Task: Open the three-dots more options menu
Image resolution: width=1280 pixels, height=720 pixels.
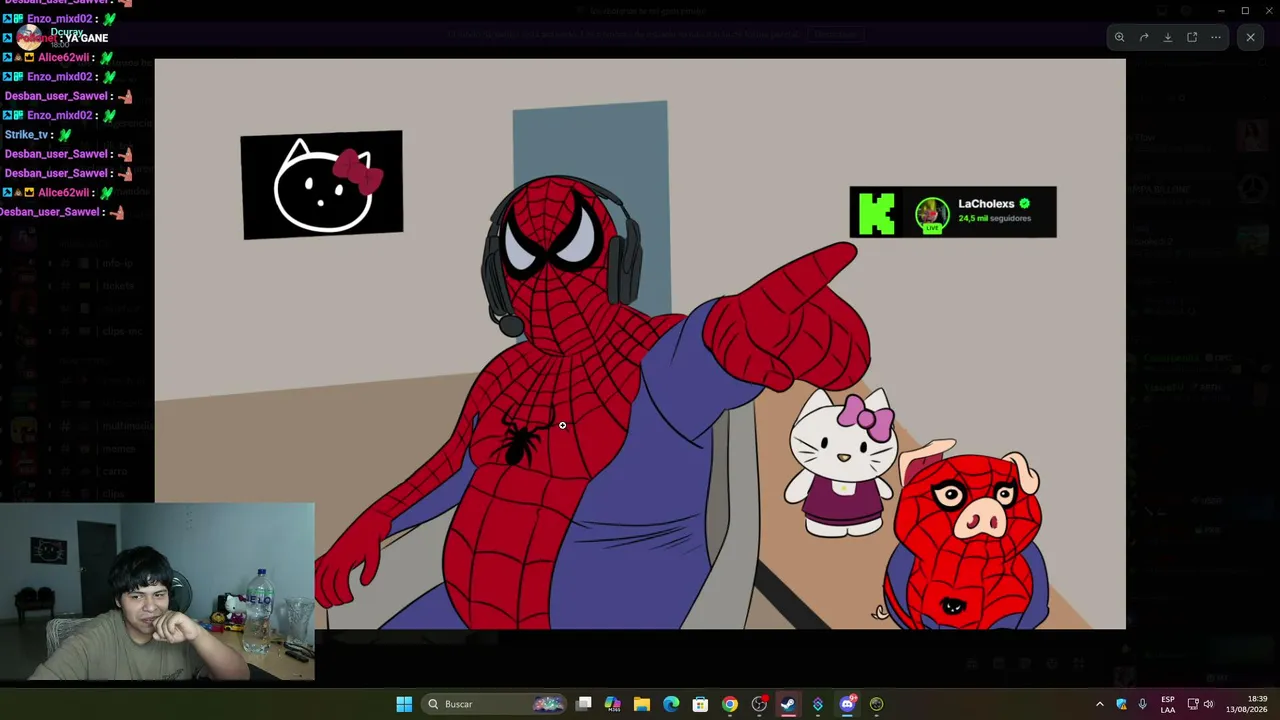Action: 1216,37
